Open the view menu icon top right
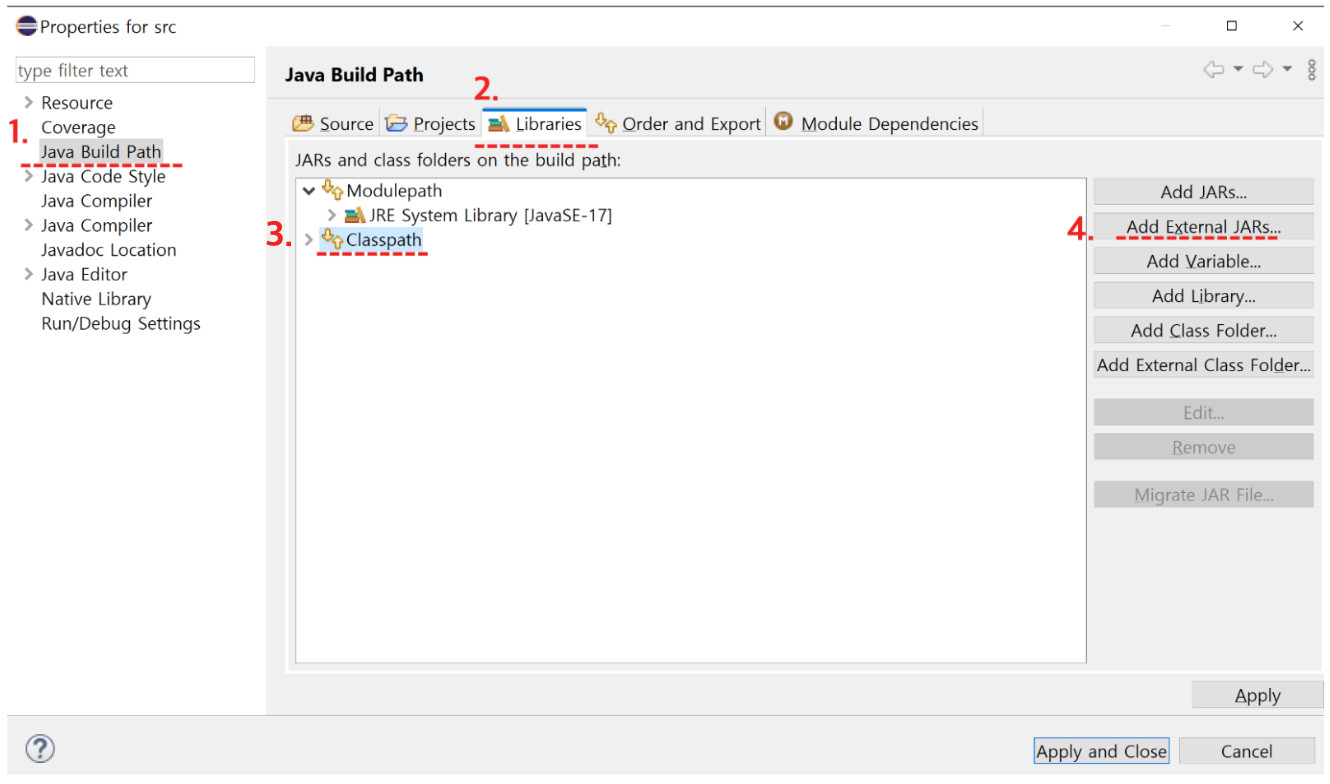The image size is (1330, 784). click(1312, 70)
